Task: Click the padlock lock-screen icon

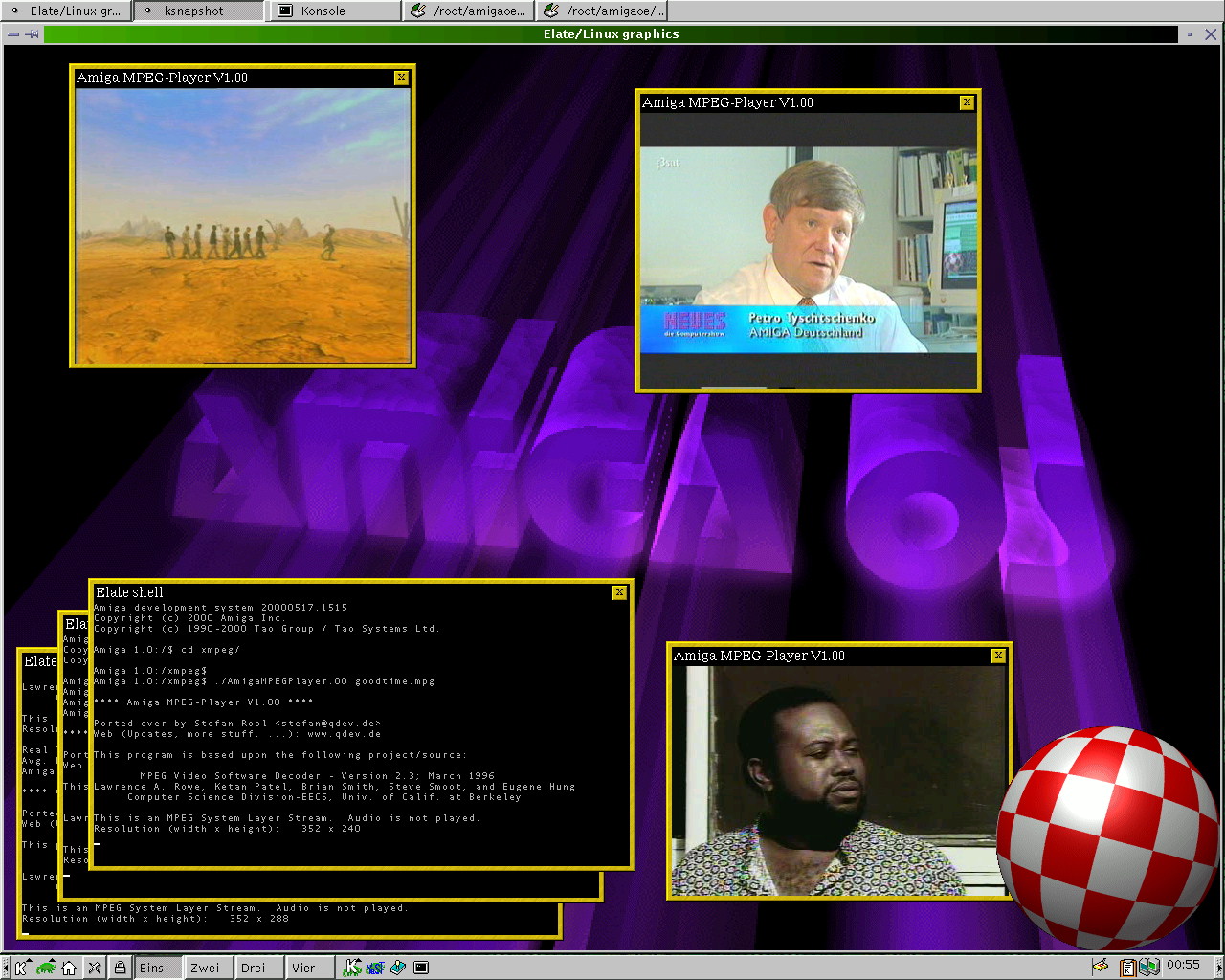Action: pos(120,968)
